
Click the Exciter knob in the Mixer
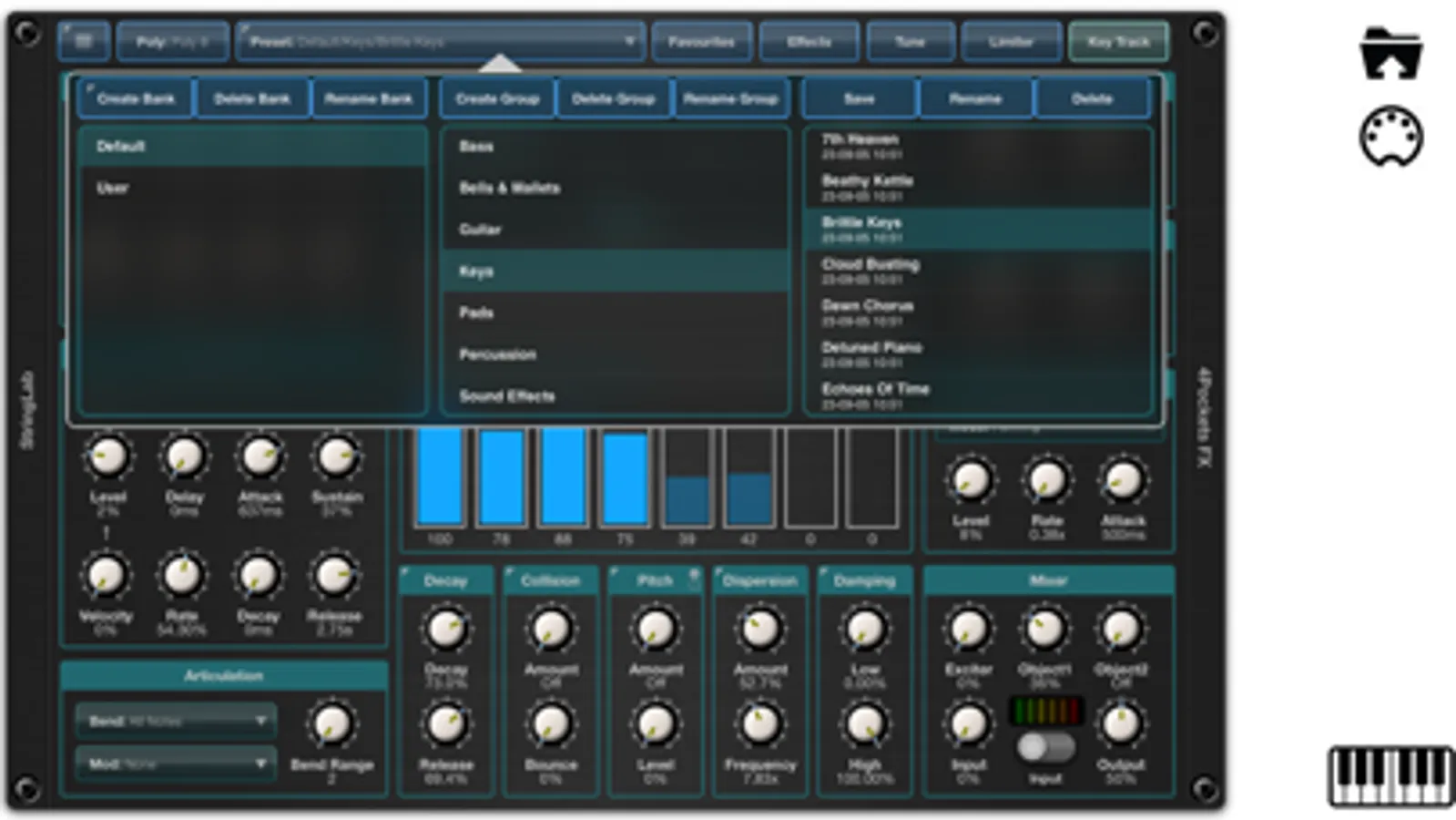click(969, 629)
